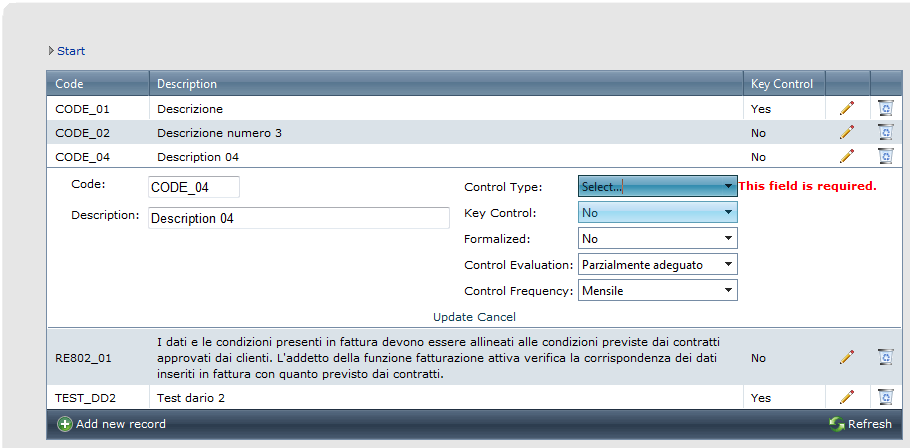Click the Refresh arrows icon
Viewport: 910px width, 448px height.
(x=836, y=424)
